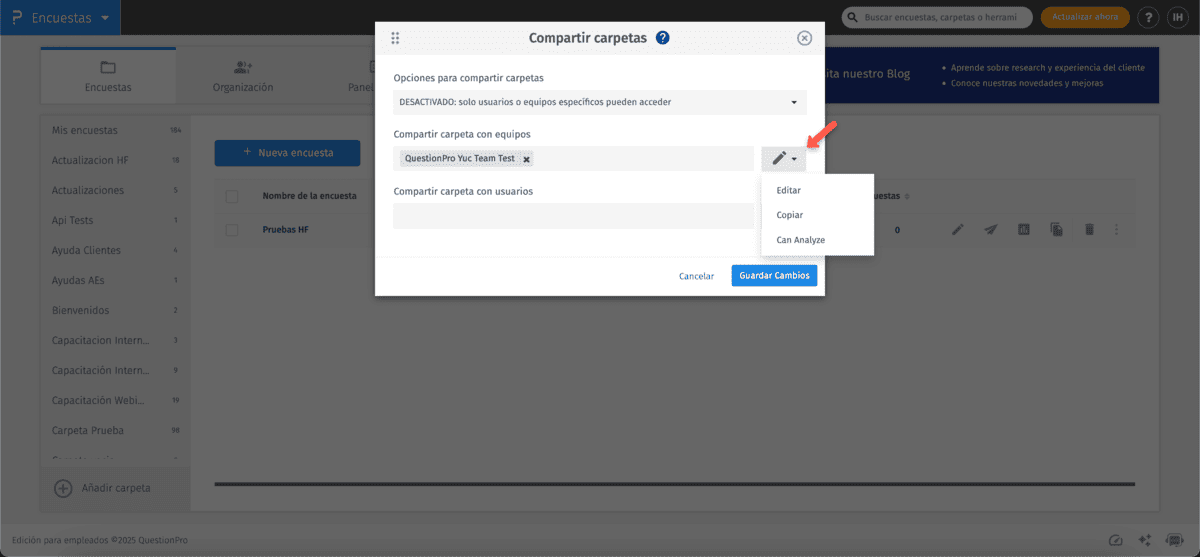Pick Can Analyze permission option
Image resolution: width=1200 pixels, height=557 pixels.
point(800,240)
